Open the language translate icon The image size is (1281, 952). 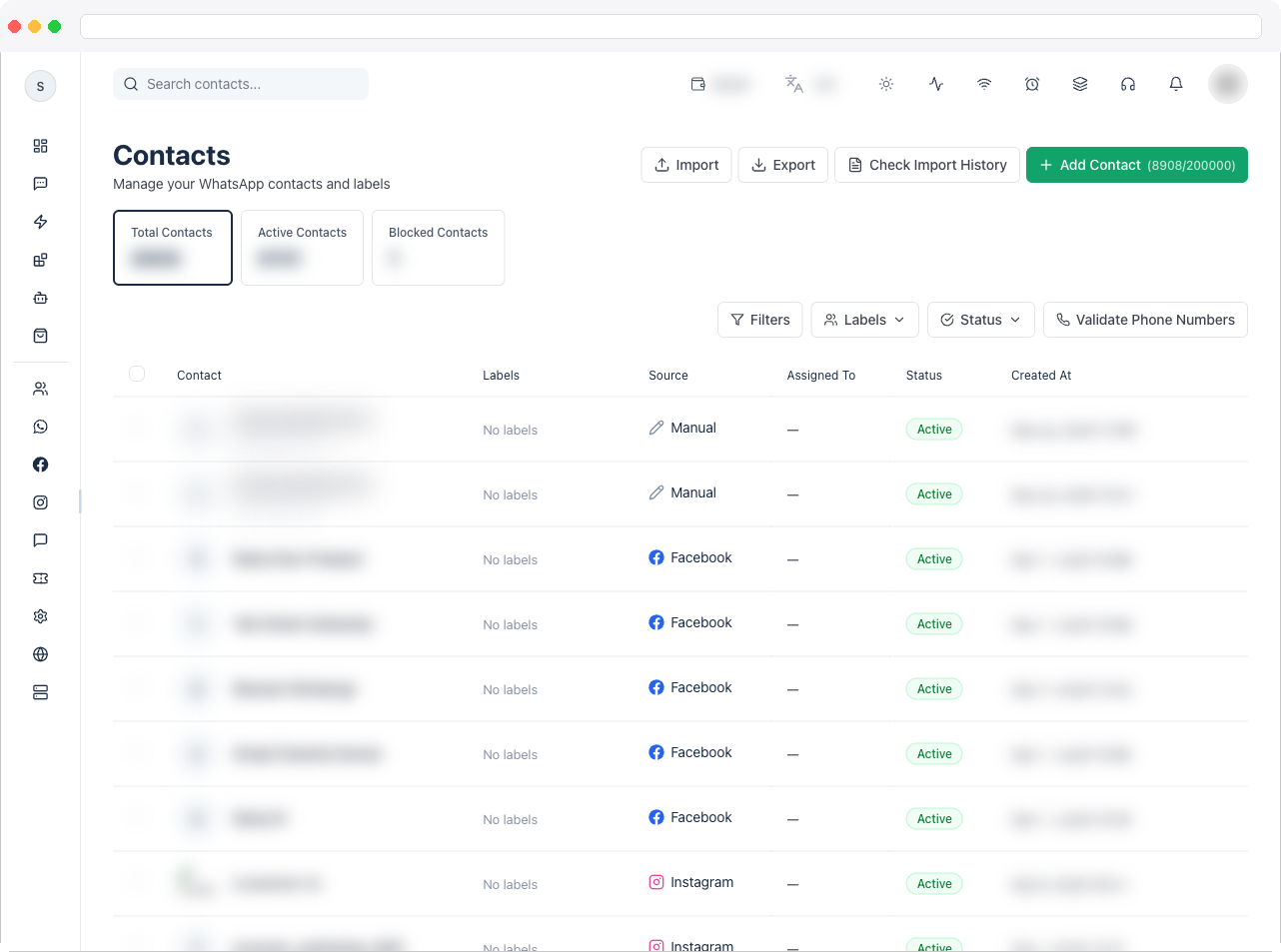click(794, 84)
